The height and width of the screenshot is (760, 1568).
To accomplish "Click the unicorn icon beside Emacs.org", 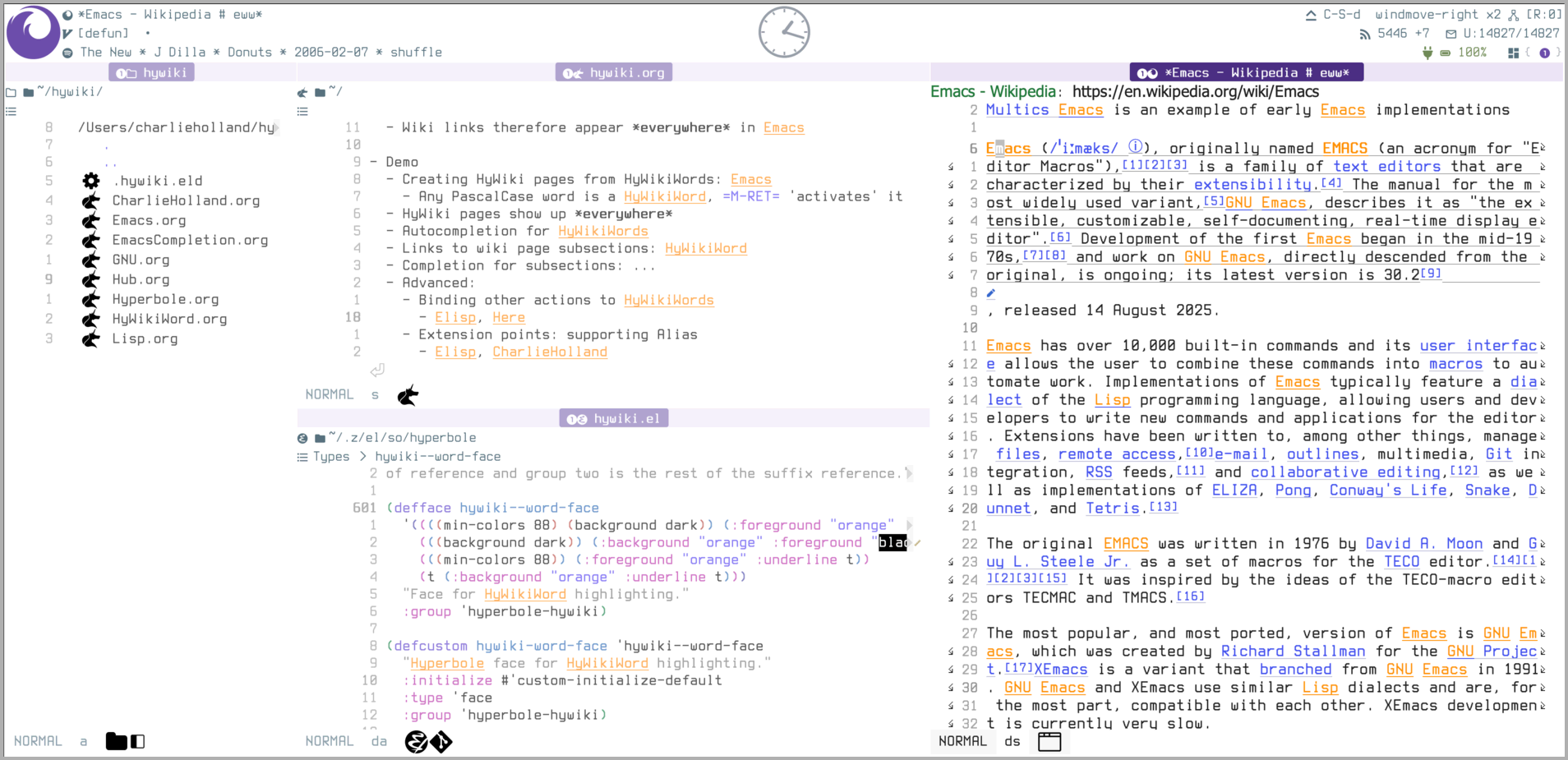I will coord(91,220).
